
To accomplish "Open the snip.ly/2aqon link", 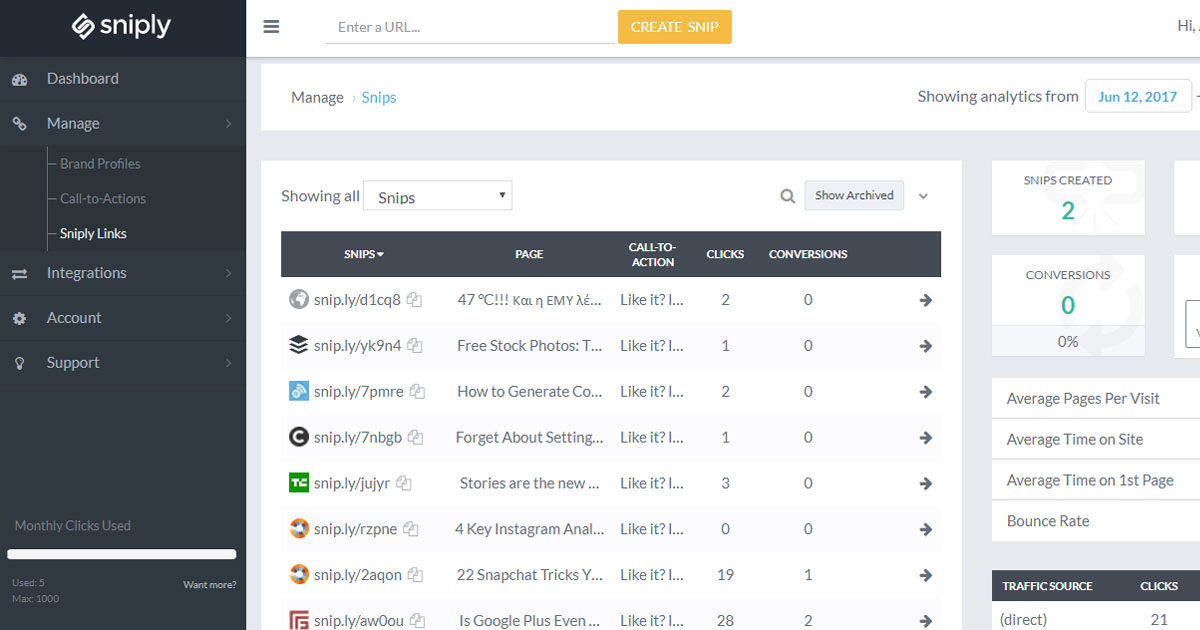I will click(358, 575).
